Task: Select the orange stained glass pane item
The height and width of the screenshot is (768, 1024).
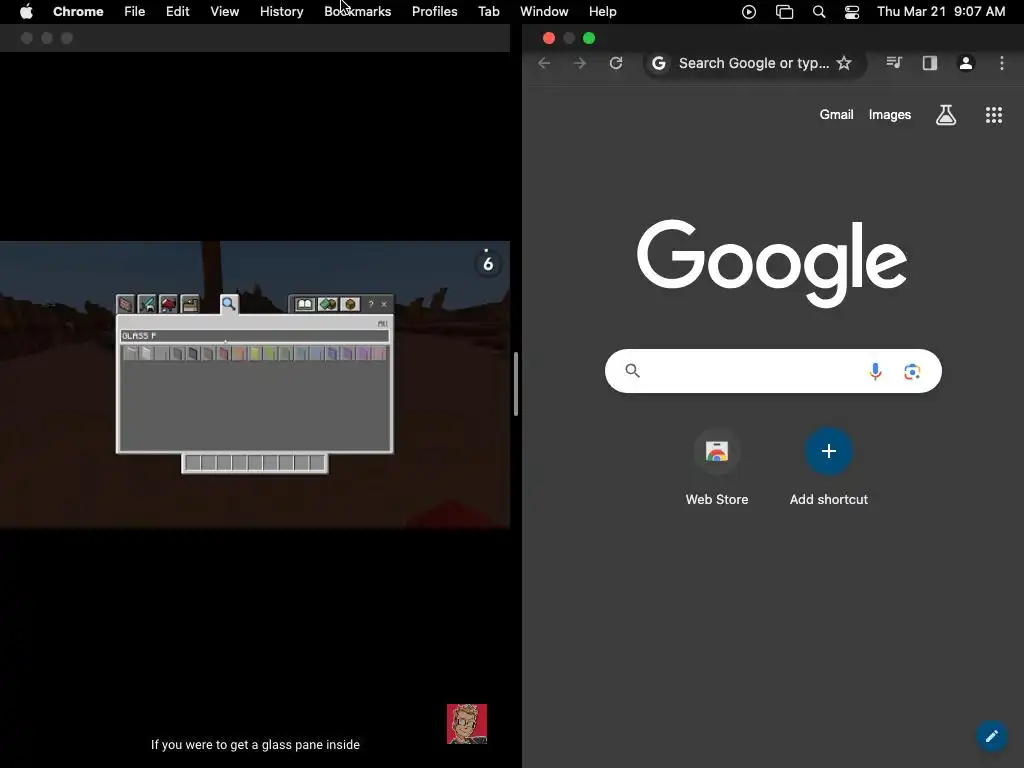Action: point(239,353)
